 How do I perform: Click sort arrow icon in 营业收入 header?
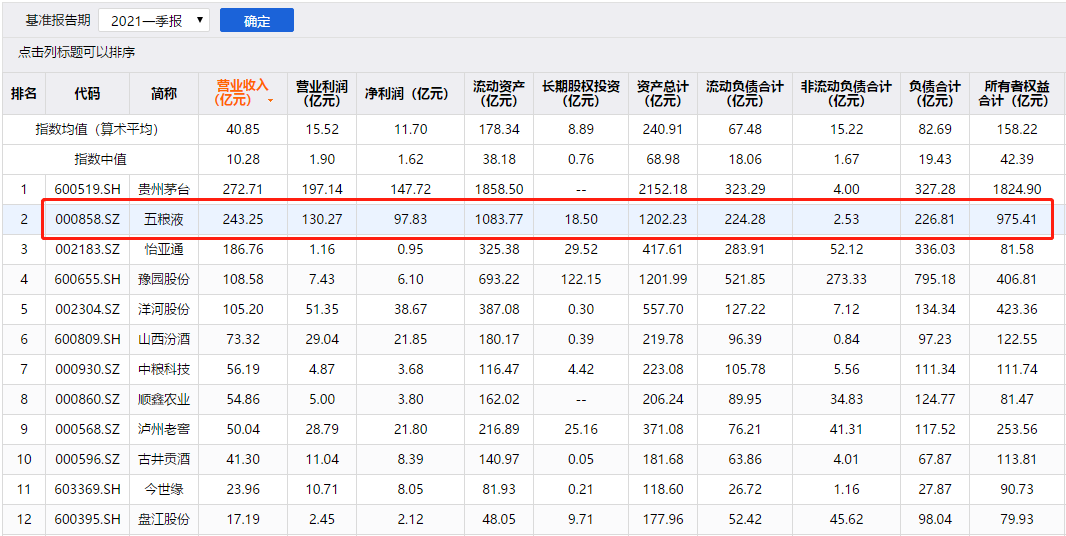(x=271, y=101)
